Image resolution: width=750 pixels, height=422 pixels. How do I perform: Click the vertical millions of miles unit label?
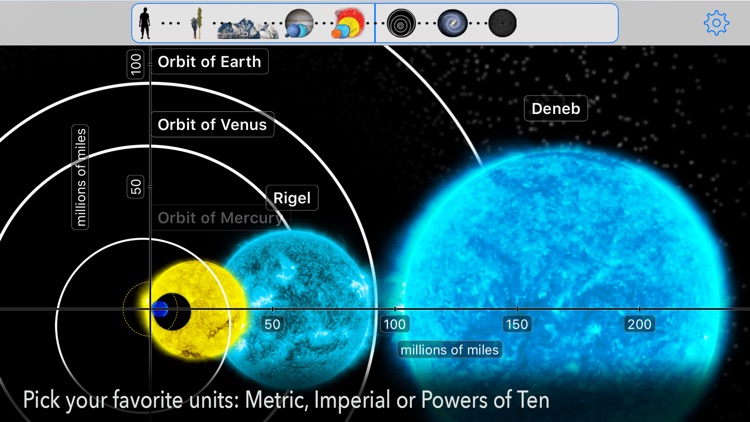pos(80,177)
